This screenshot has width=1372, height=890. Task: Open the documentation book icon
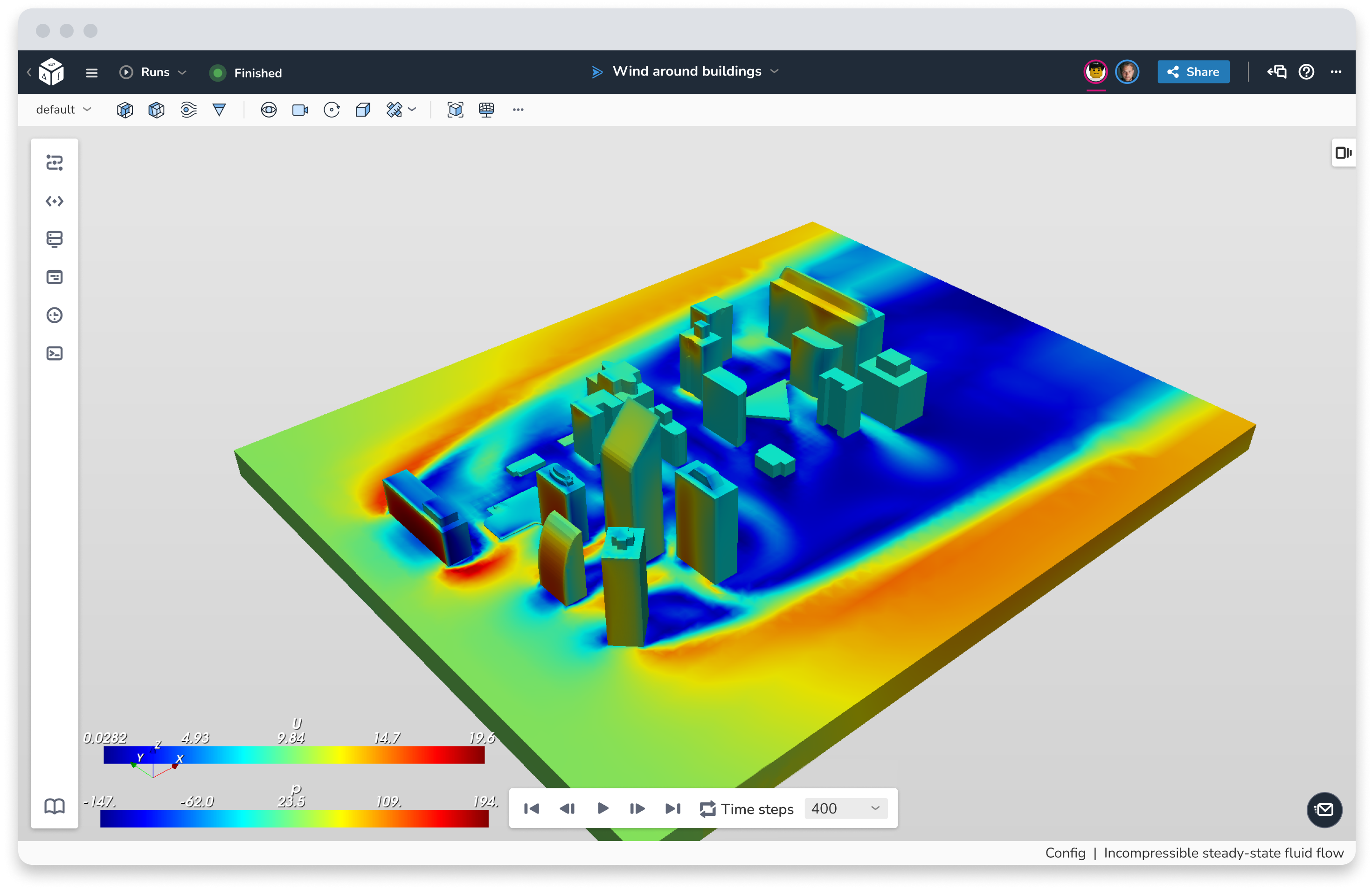tap(55, 806)
